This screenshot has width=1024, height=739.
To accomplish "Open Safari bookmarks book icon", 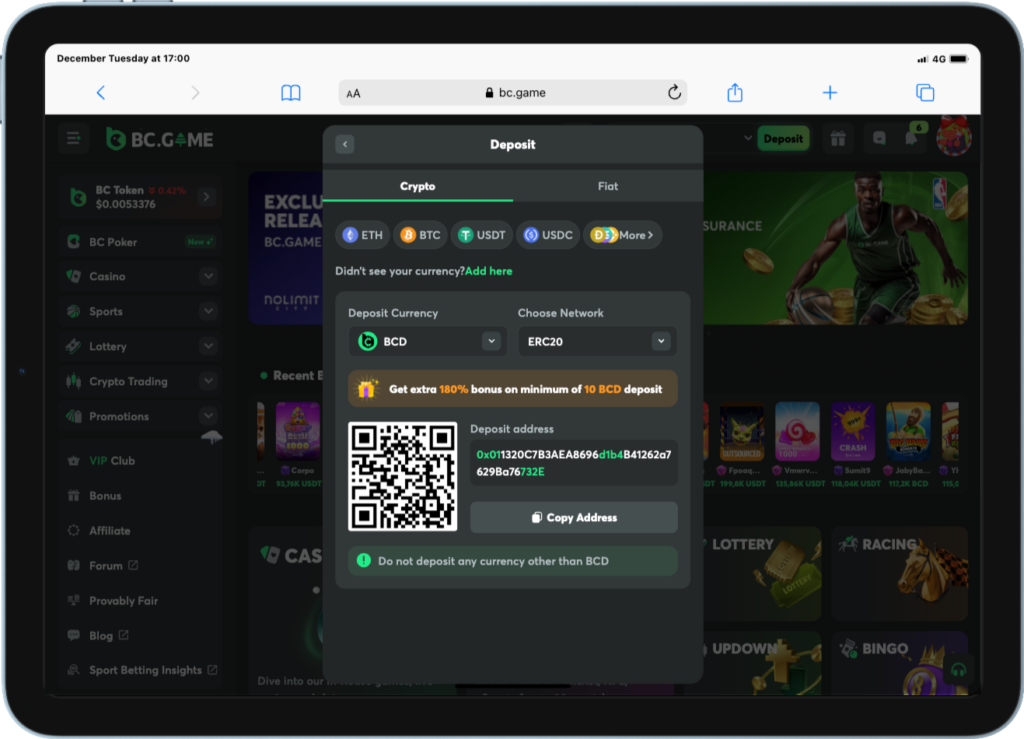I will pyautogui.click(x=291, y=93).
